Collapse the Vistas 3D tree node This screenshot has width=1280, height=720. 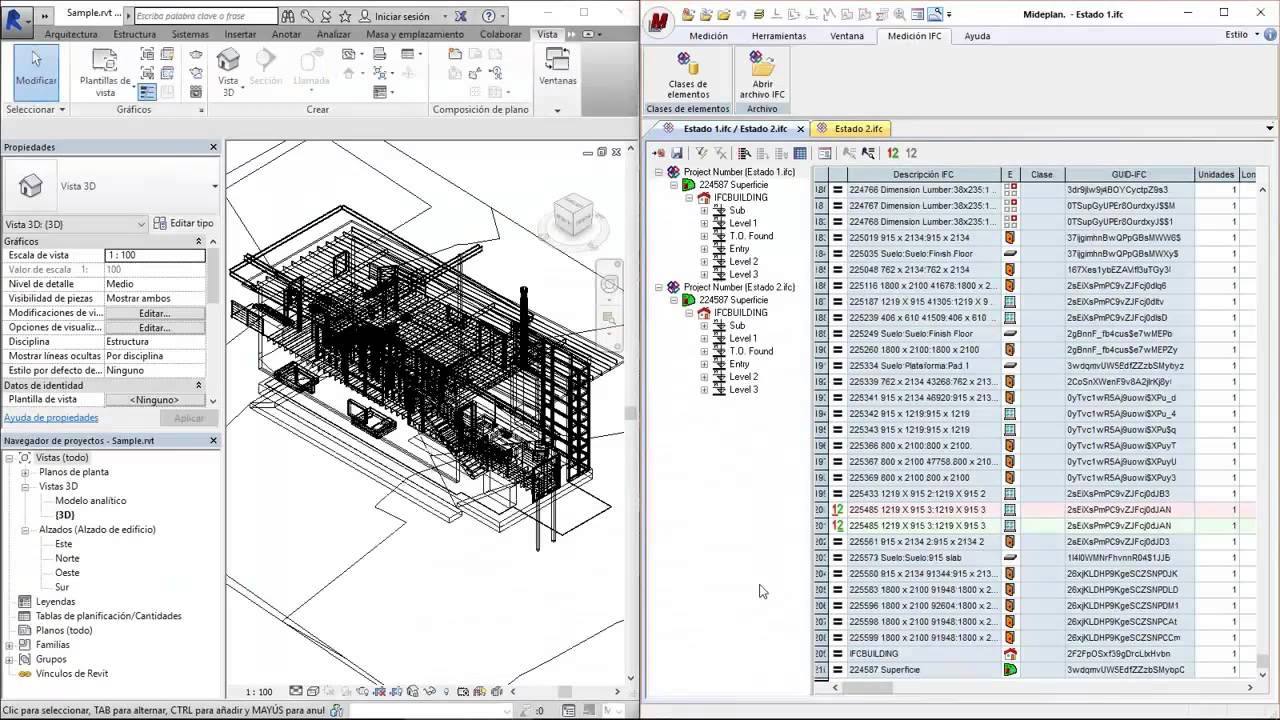click(x=25, y=487)
